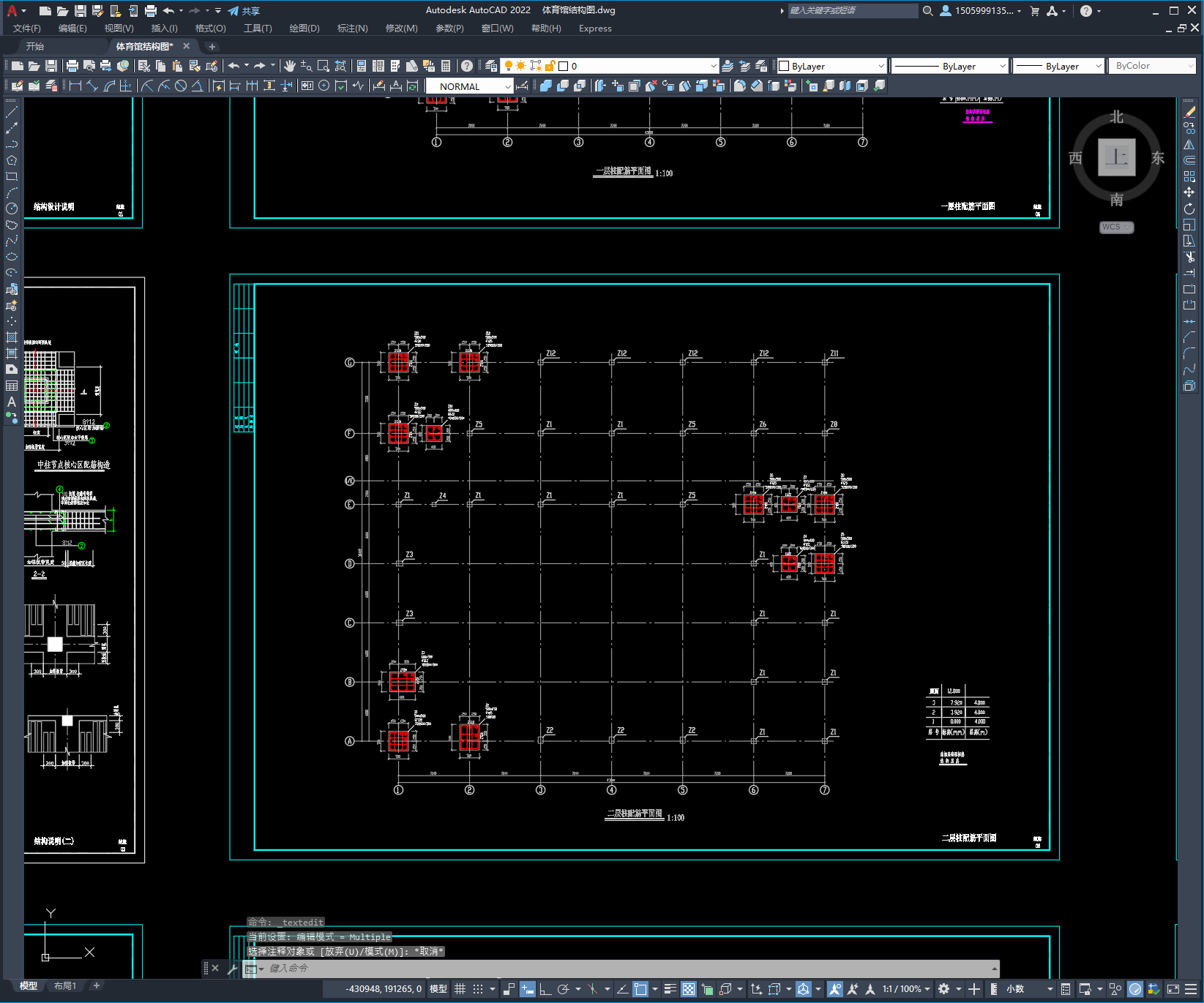Open the Customization menu in the status bar
The image size is (1204, 1003).
coord(1192,989)
